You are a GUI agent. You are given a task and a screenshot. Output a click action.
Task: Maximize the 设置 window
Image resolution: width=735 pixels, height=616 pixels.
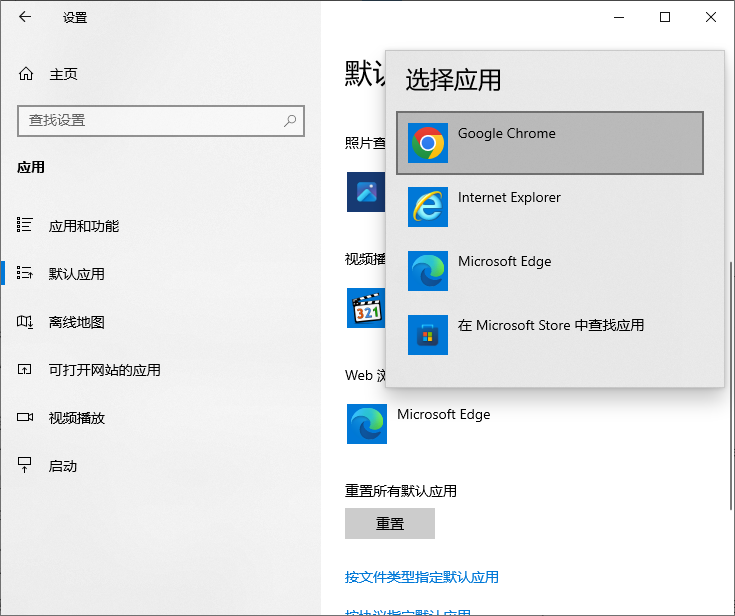coord(665,17)
